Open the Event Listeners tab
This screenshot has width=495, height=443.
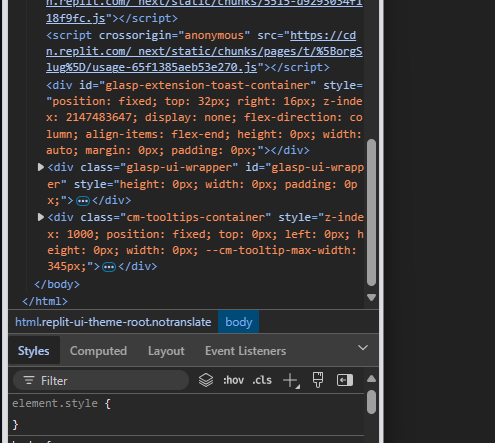pyautogui.click(x=245, y=351)
